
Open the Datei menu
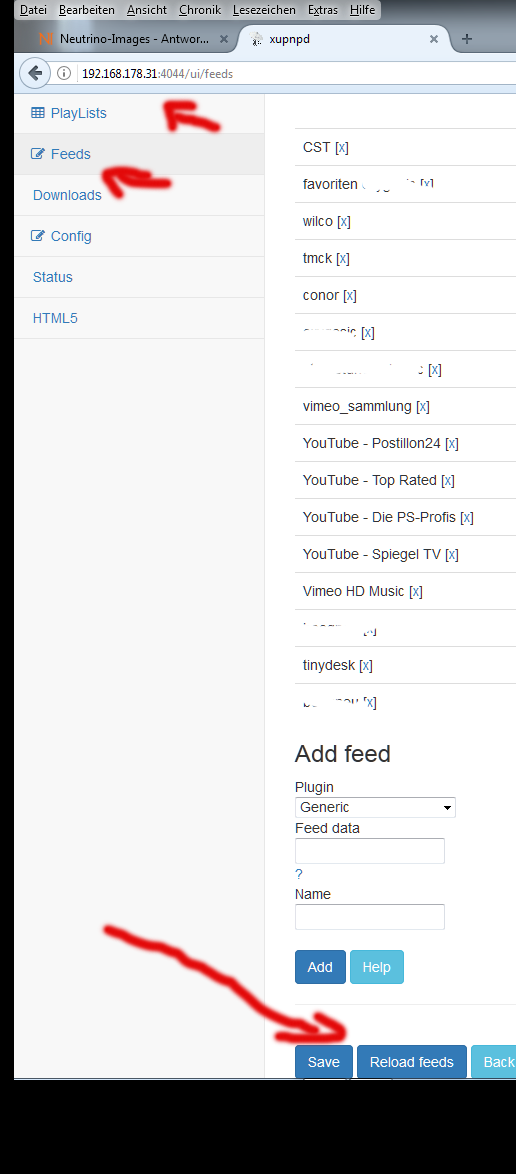(x=33, y=10)
